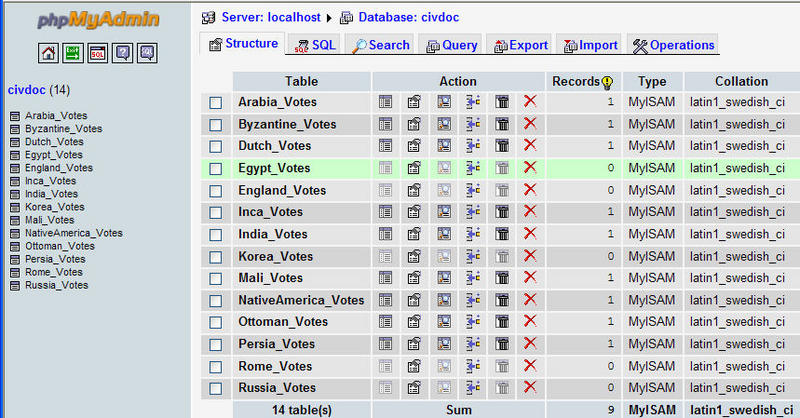The image size is (800, 418).
Task: Click the green Log out icon
Action: click(73, 53)
